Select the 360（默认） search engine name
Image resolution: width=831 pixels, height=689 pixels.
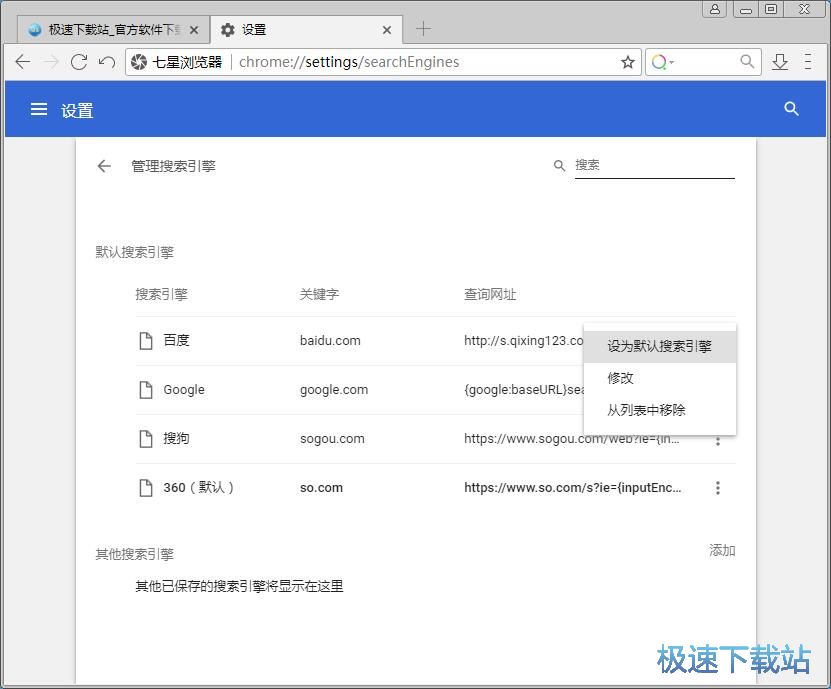click(198, 488)
